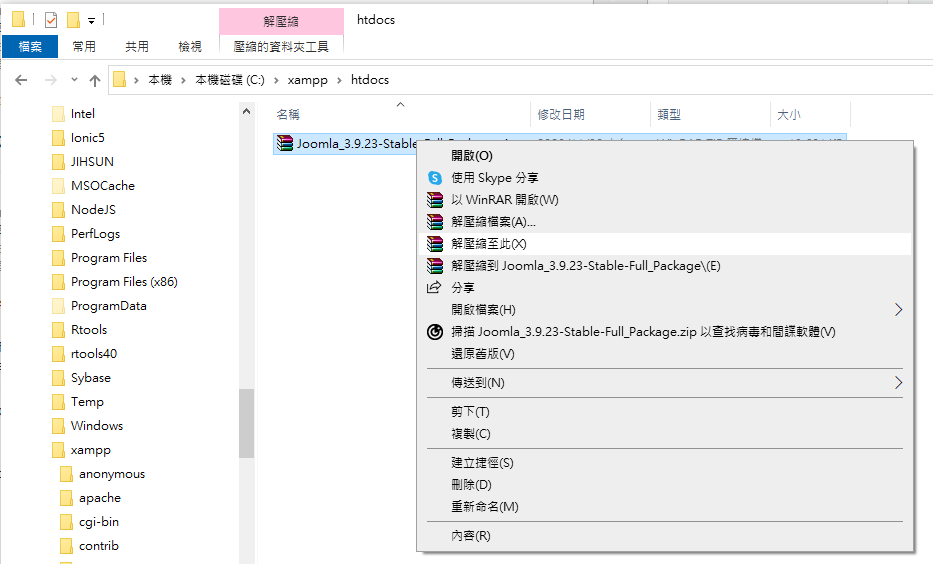Screen dimensions: 933x564
Task: Select 還原舊版(V) in context menu
Action: pos(665,354)
